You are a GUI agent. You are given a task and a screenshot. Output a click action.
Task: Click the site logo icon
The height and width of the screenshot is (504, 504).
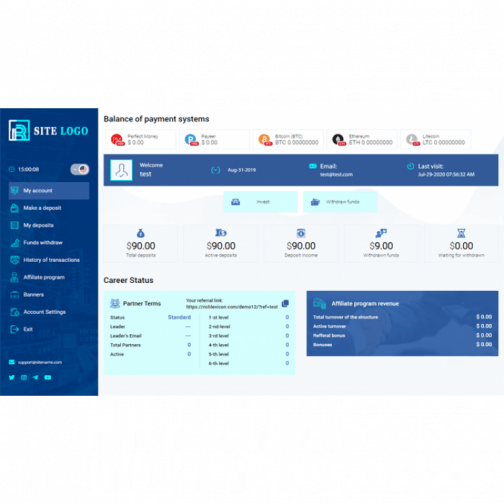[19, 130]
